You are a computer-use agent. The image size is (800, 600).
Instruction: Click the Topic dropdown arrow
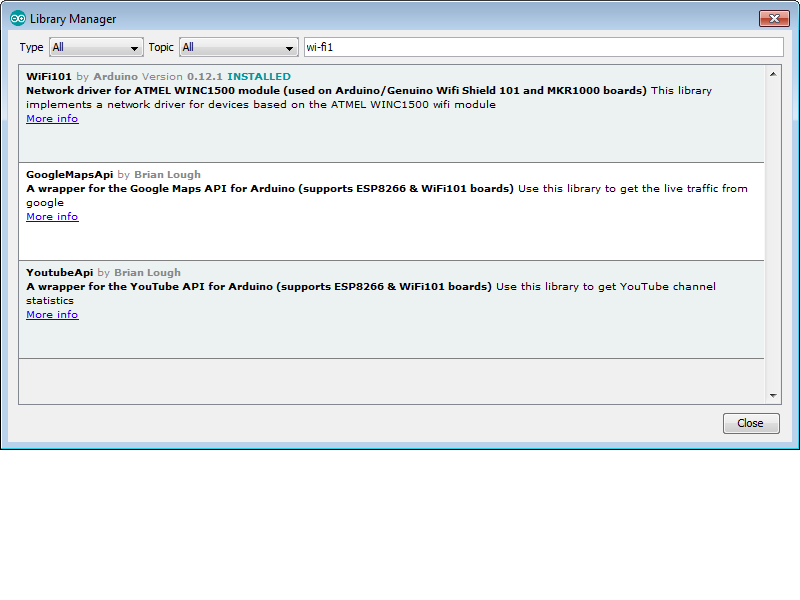coord(290,47)
